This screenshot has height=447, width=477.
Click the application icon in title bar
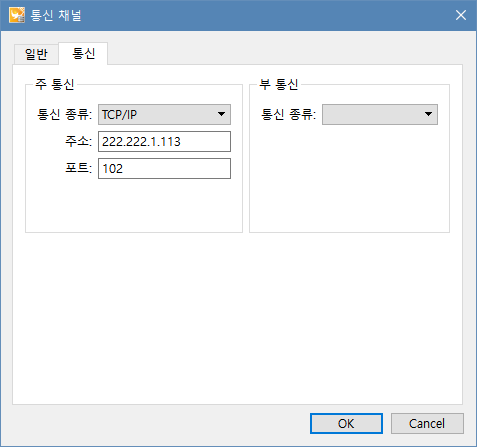(17, 15)
